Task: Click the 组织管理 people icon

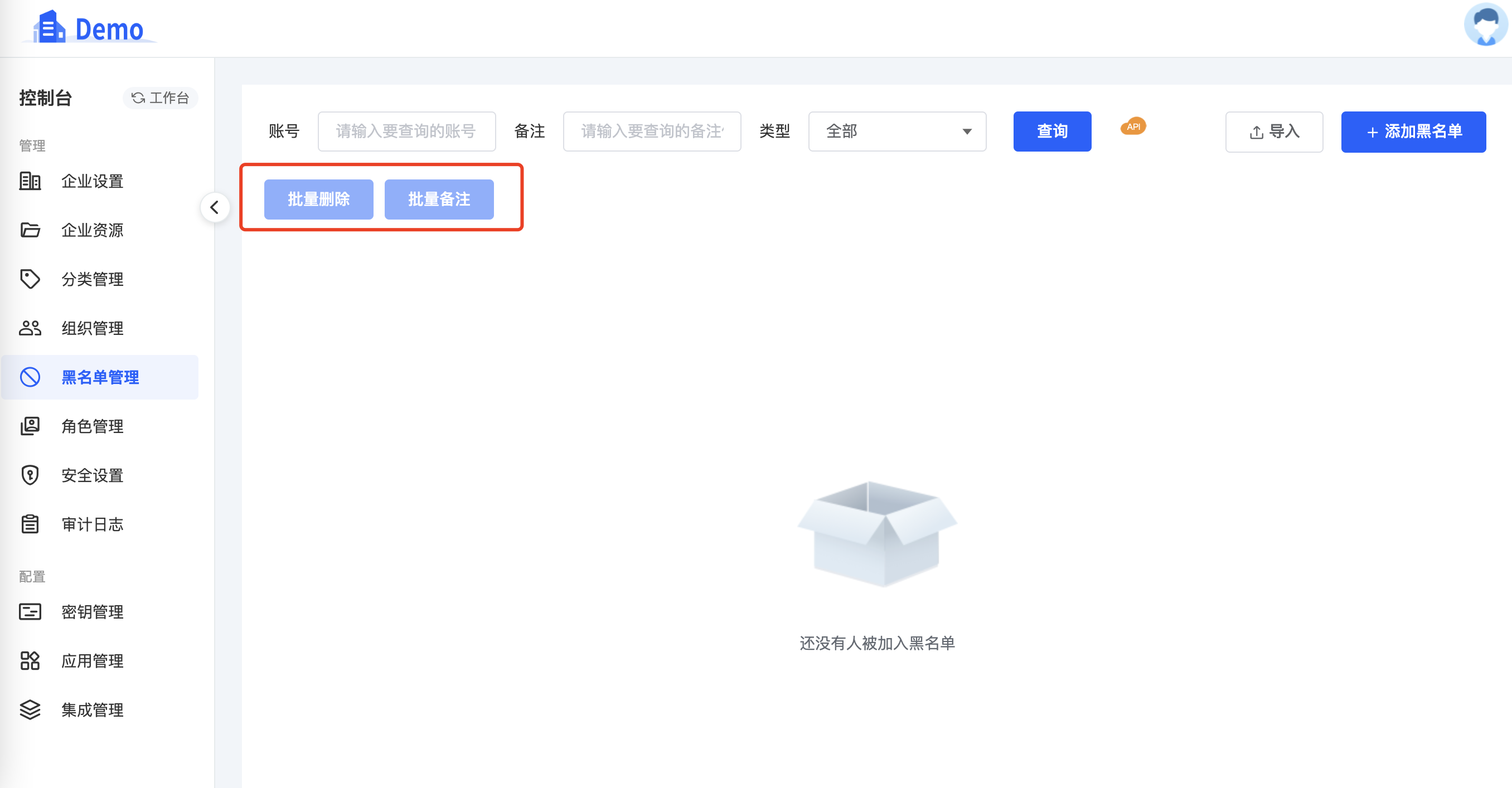Action: pyautogui.click(x=30, y=328)
